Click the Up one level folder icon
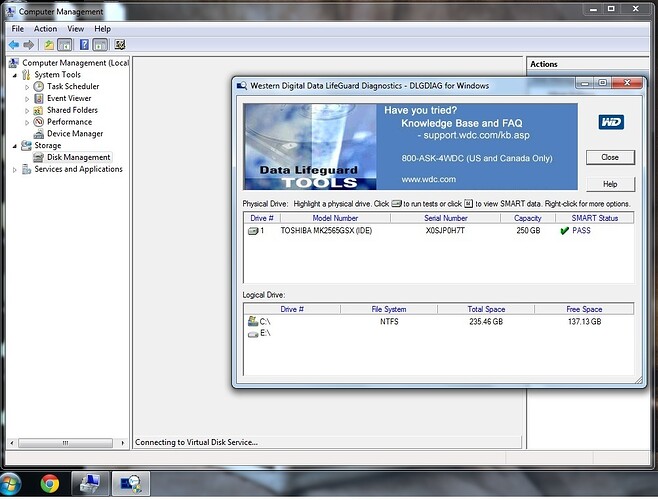This screenshot has width=658, height=500. (49, 45)
